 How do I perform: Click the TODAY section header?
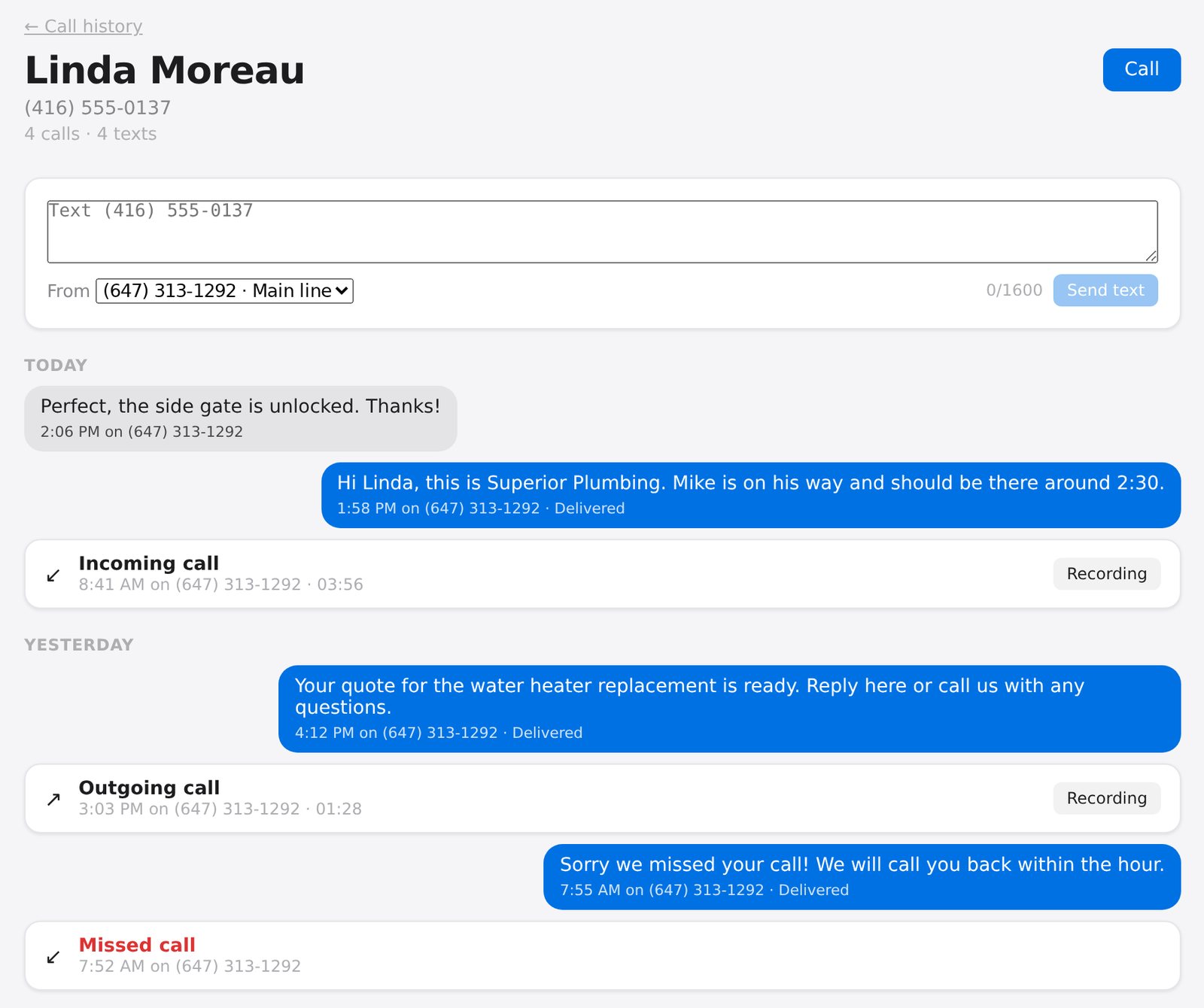[x=56, y=366]
